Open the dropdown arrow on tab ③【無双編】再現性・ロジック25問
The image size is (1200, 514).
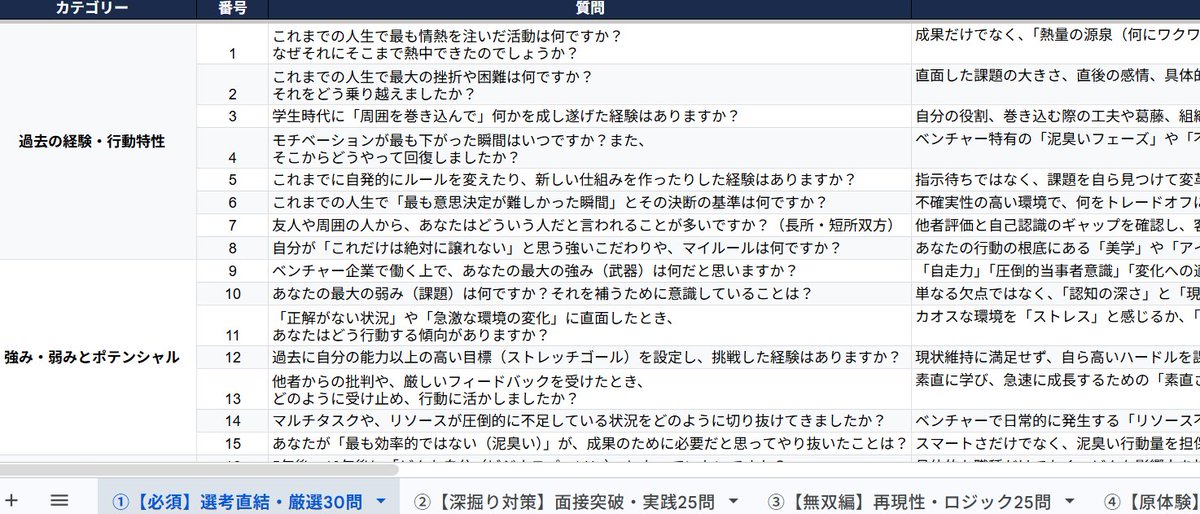(x=1071, y=501)
